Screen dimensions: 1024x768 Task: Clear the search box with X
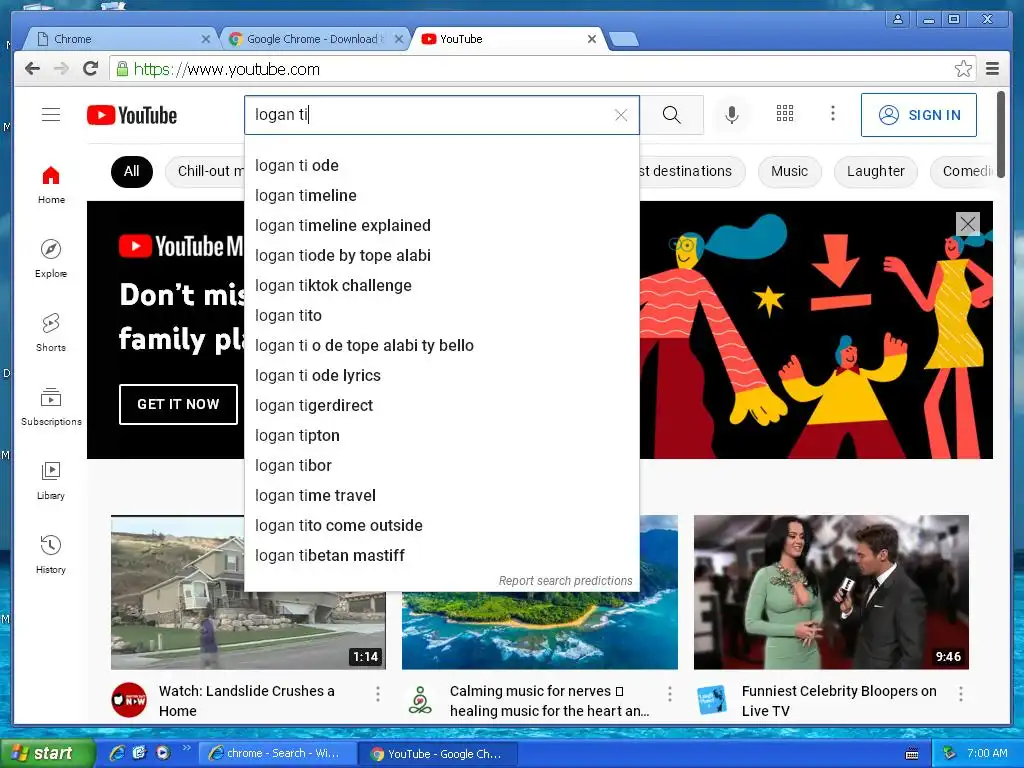[x=621, y=115]
